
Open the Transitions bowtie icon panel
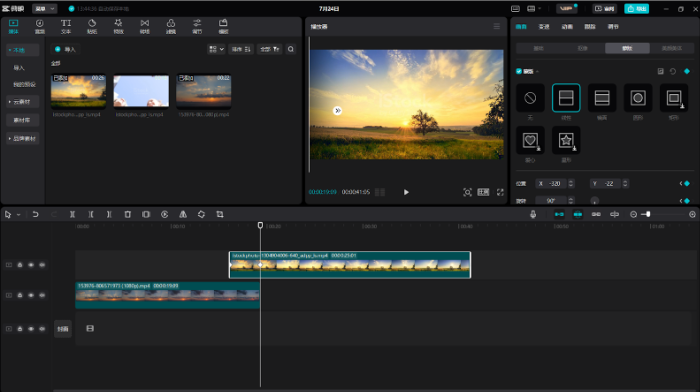pyautogui.click(x=145, y=26)
